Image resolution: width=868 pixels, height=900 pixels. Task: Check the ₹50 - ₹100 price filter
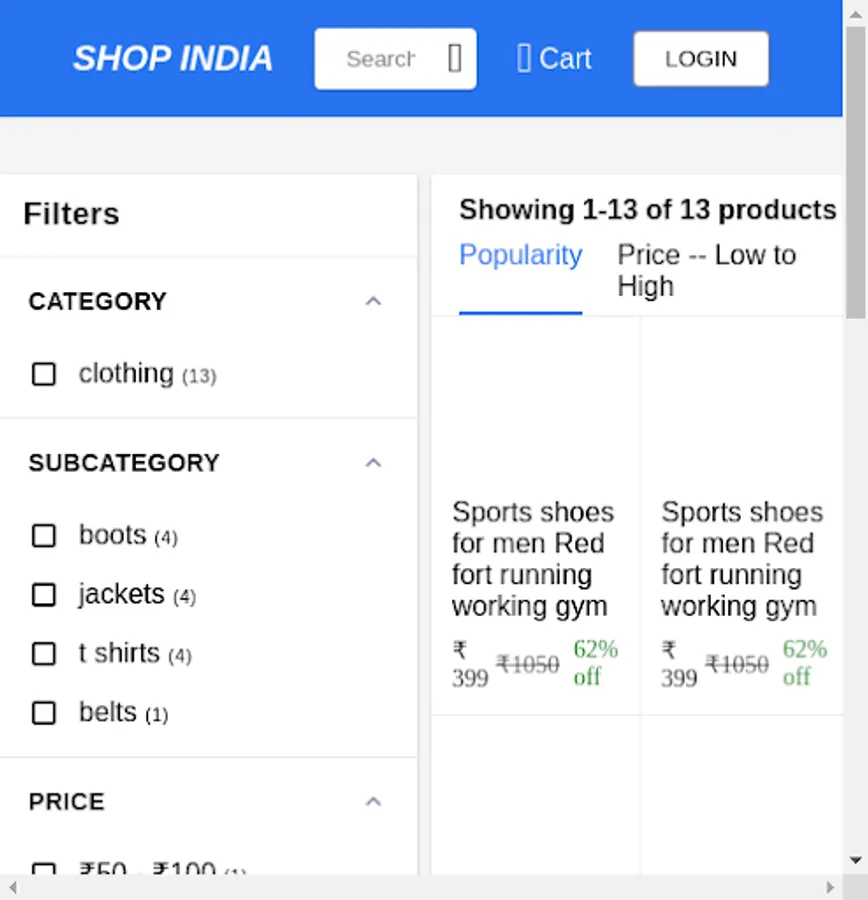[x=43, y=871]
